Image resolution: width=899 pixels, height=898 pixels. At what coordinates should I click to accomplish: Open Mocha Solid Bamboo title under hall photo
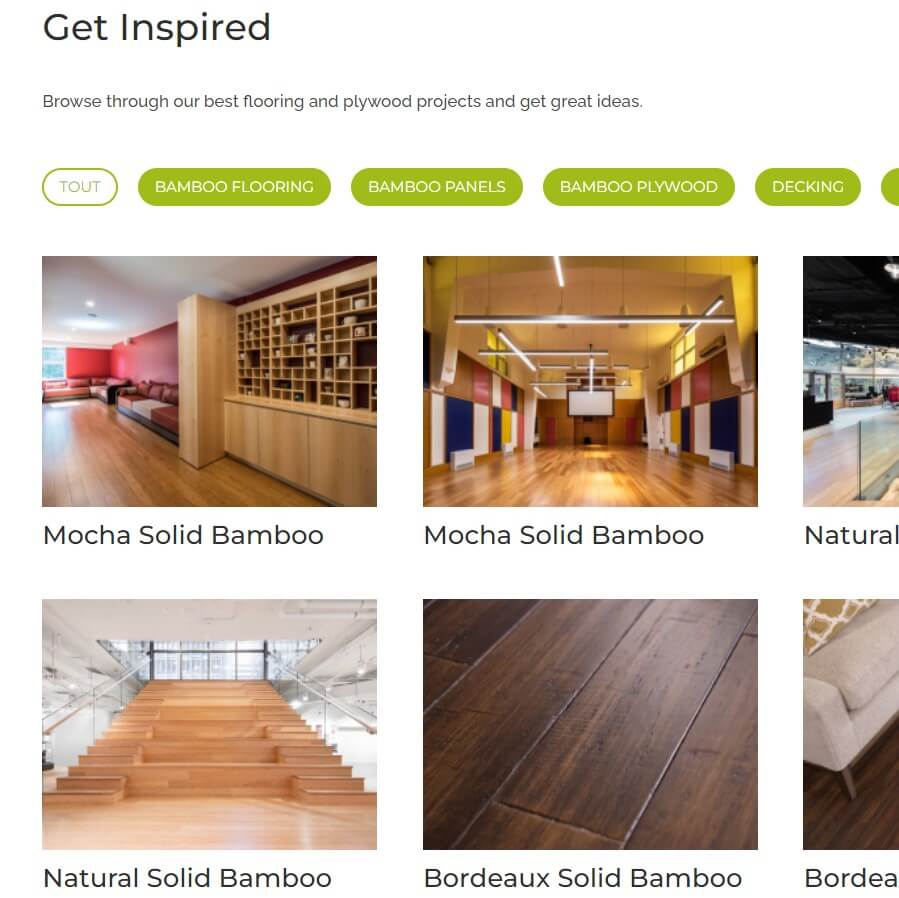(564, 536)
